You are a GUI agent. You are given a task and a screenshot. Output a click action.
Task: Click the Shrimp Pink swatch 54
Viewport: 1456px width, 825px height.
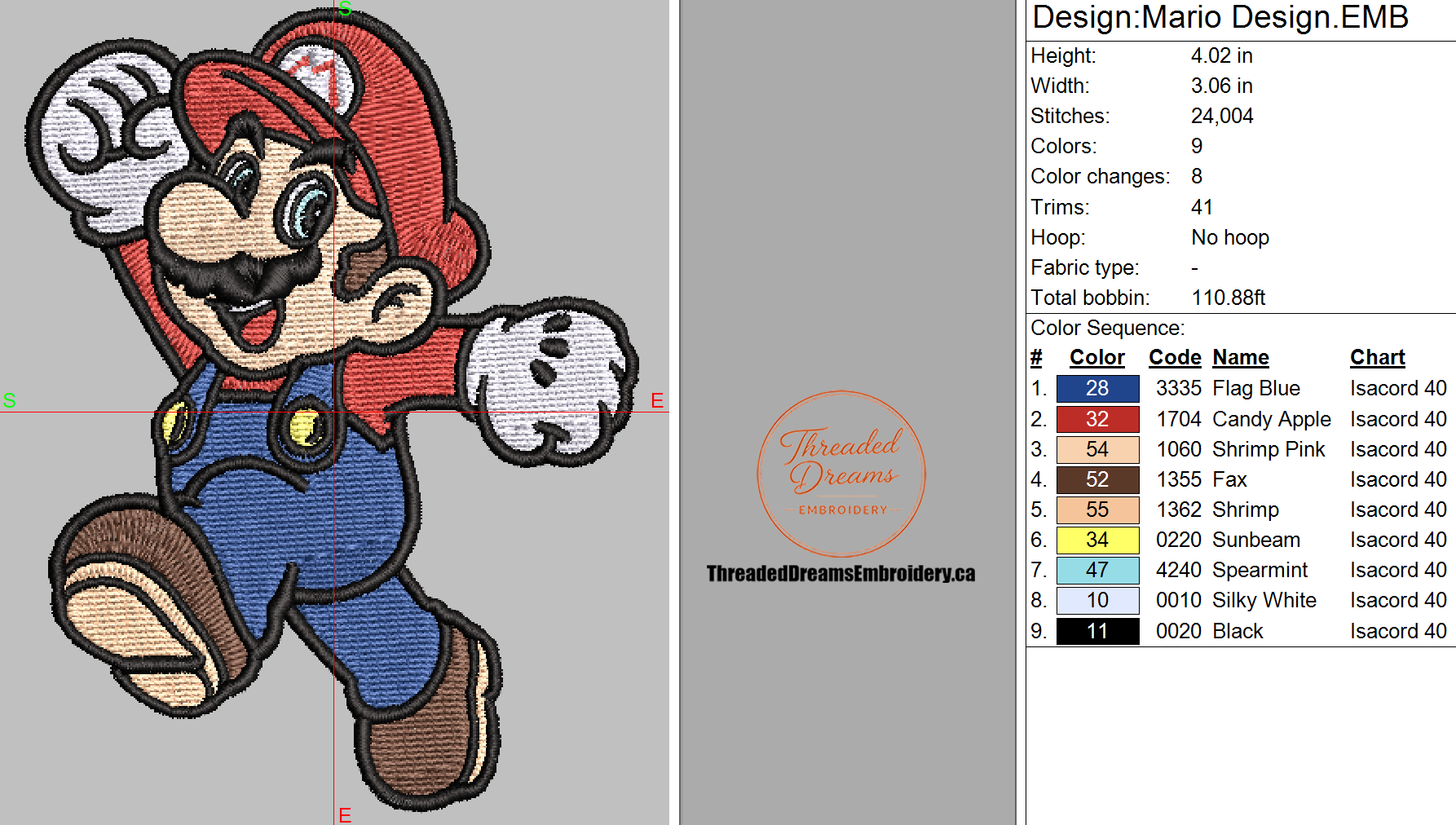tap(1097, 449)
